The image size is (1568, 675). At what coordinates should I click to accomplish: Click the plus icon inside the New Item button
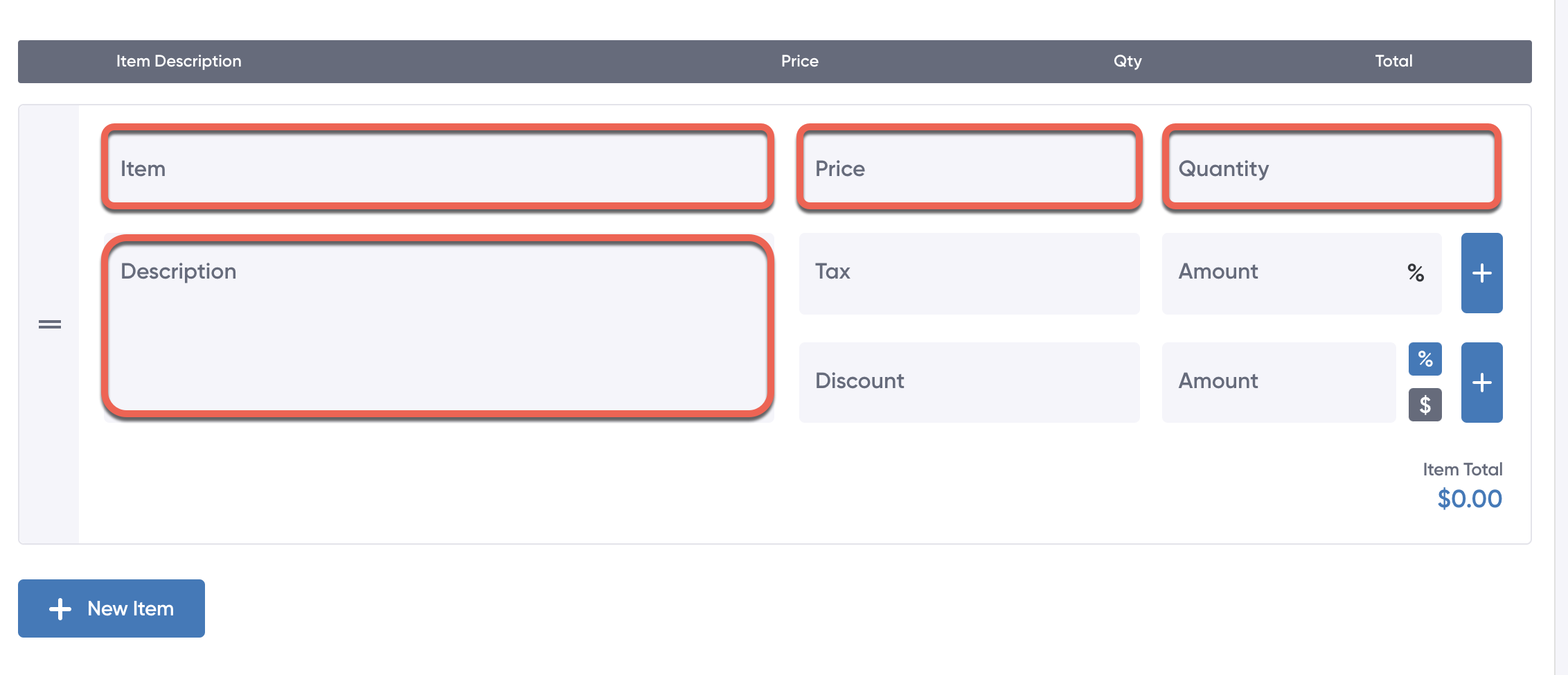tap(60, 608)
